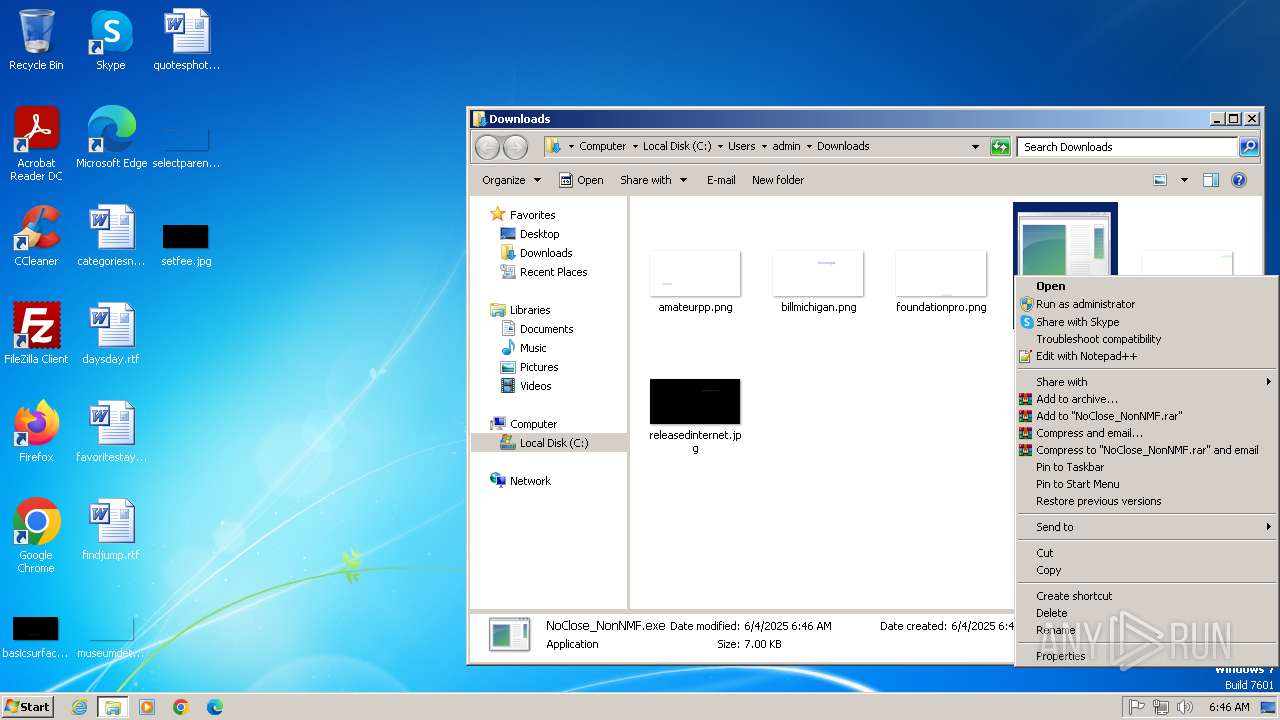Screen dimensions: 1280x720
Task: Expand the Share with toolbar dropdown
Action: tap(654, 180)
